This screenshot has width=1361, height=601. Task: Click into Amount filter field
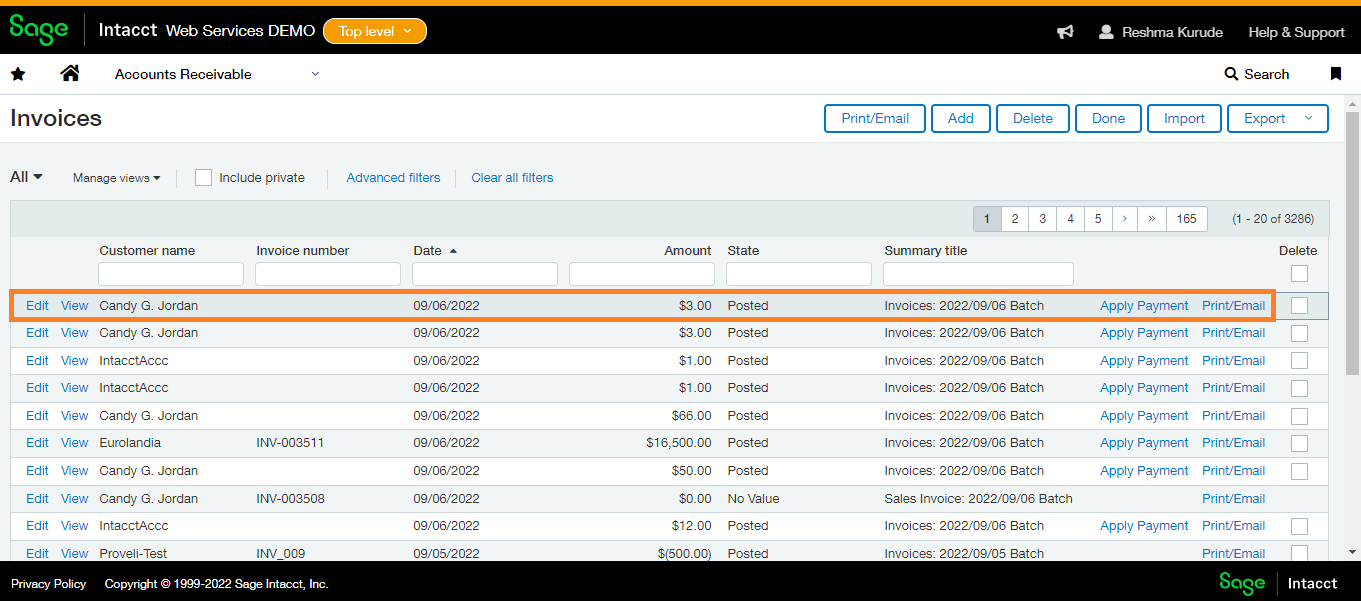[x=642, y=274]
